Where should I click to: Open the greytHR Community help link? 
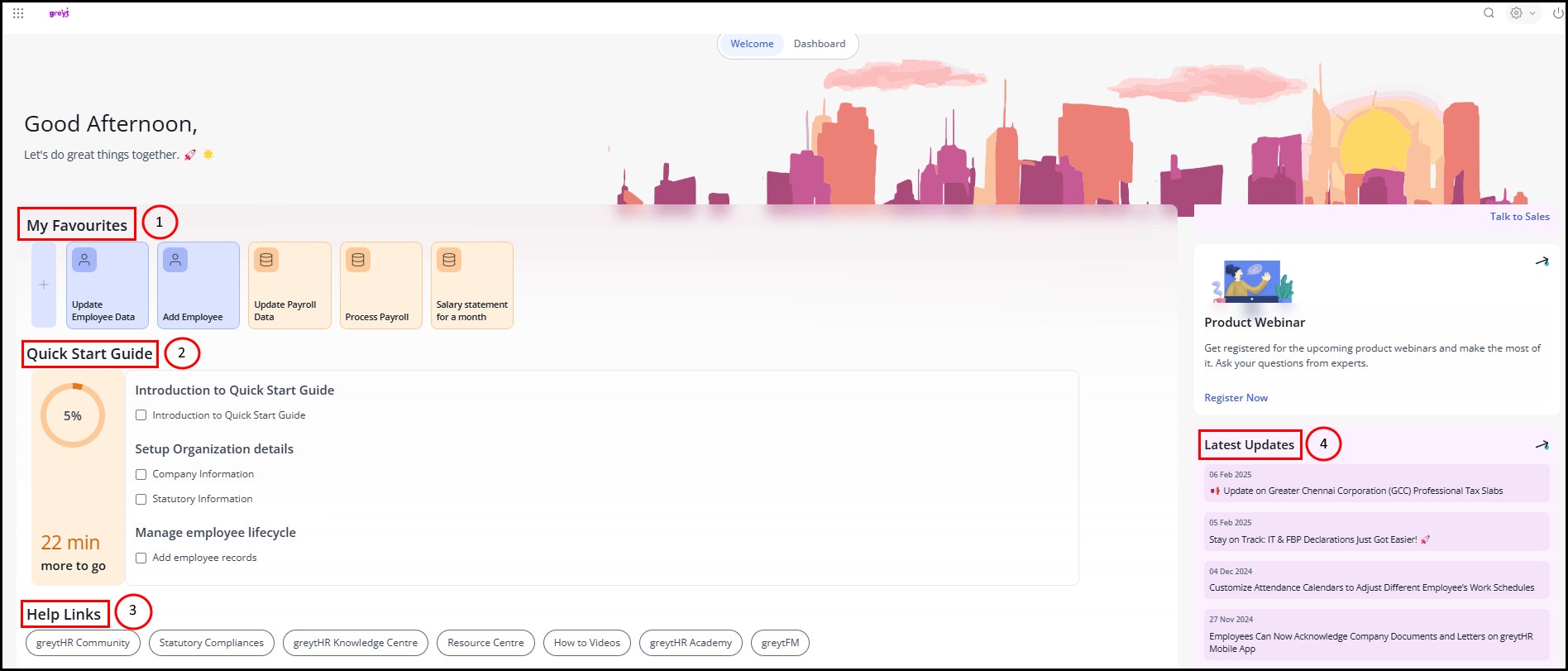coord(83,643)
